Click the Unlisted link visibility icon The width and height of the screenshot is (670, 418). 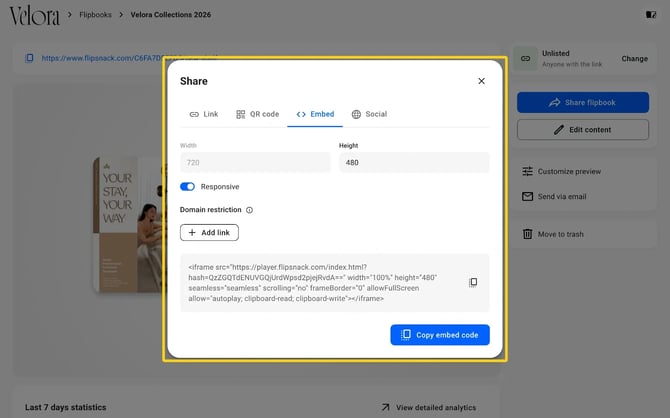525,59
